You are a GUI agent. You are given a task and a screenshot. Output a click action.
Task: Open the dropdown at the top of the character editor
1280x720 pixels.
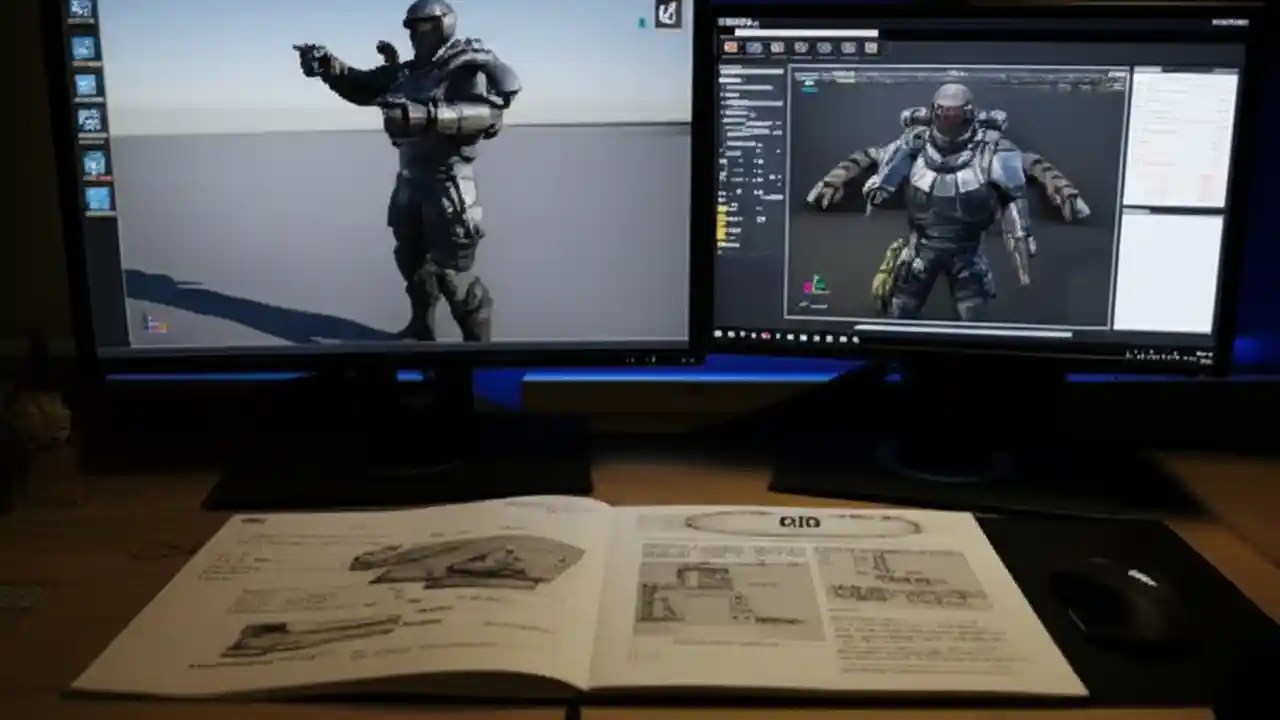click(805, 32)
